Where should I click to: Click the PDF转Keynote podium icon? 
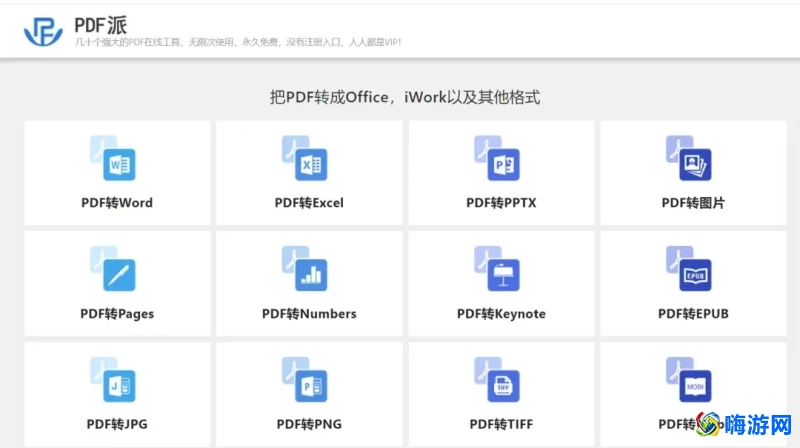[x=497, y=269]
